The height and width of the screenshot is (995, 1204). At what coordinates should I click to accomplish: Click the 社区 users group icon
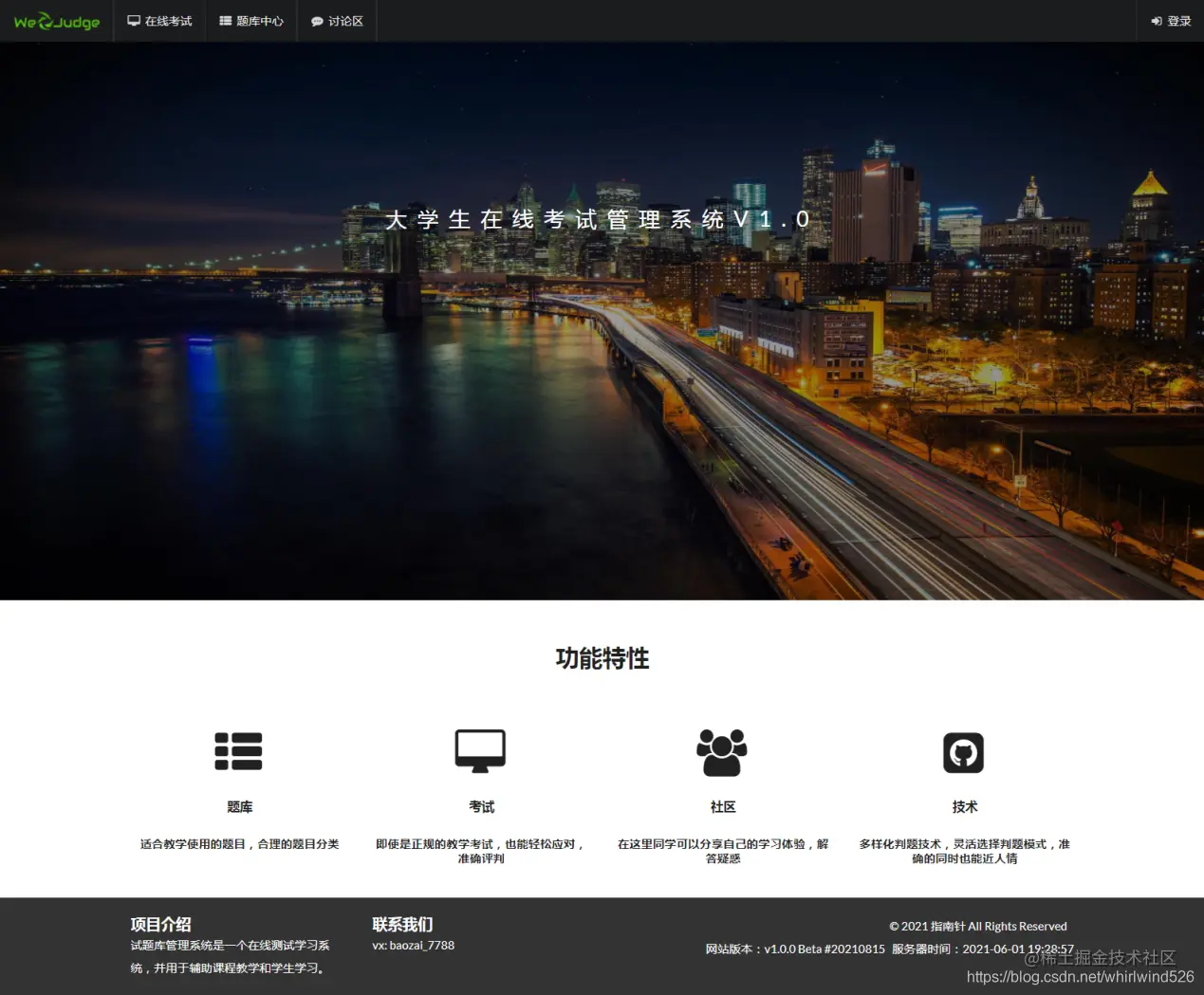(x=722, y=752)
